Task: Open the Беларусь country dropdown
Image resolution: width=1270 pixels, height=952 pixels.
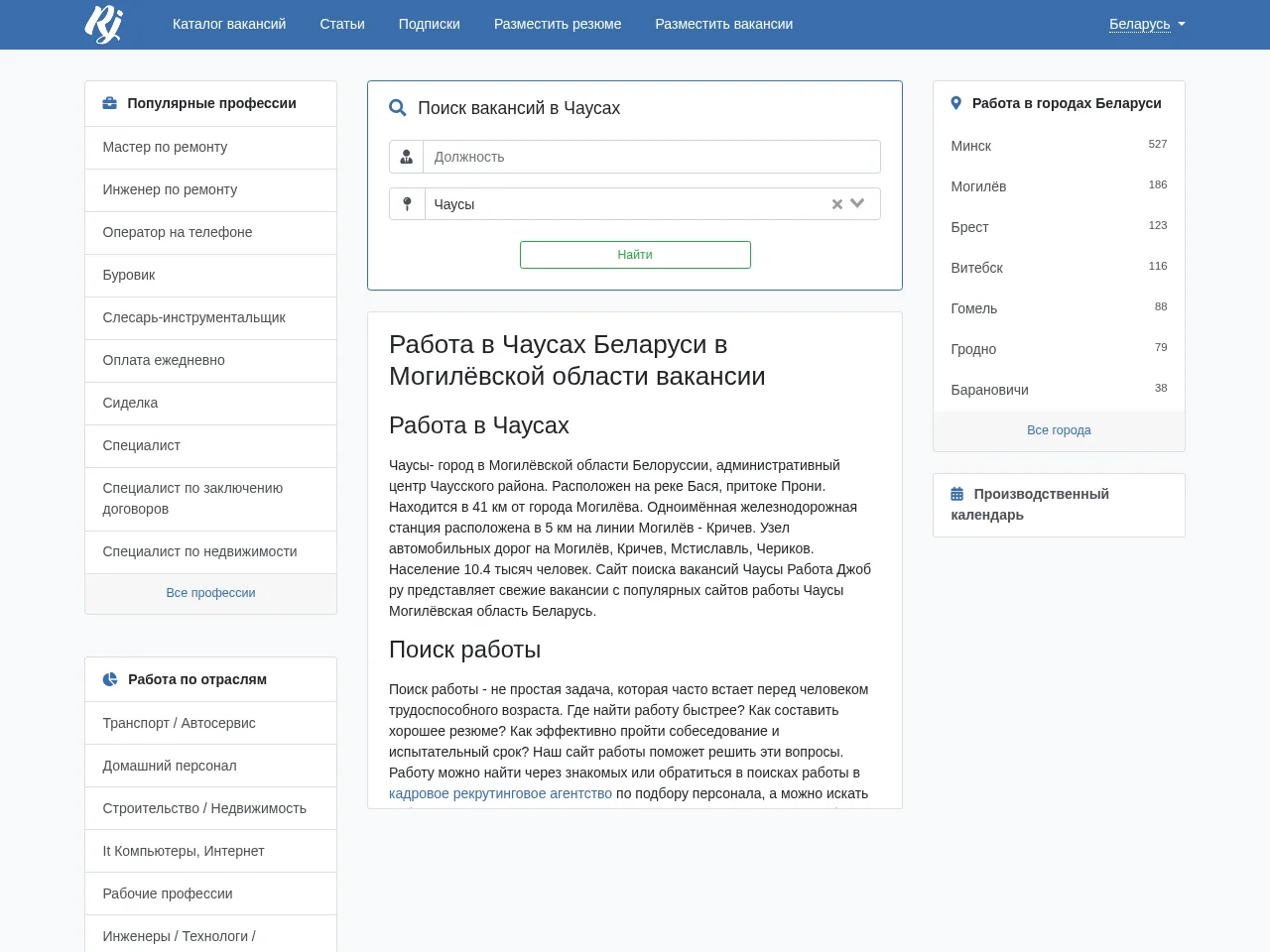Action: 1147,24
